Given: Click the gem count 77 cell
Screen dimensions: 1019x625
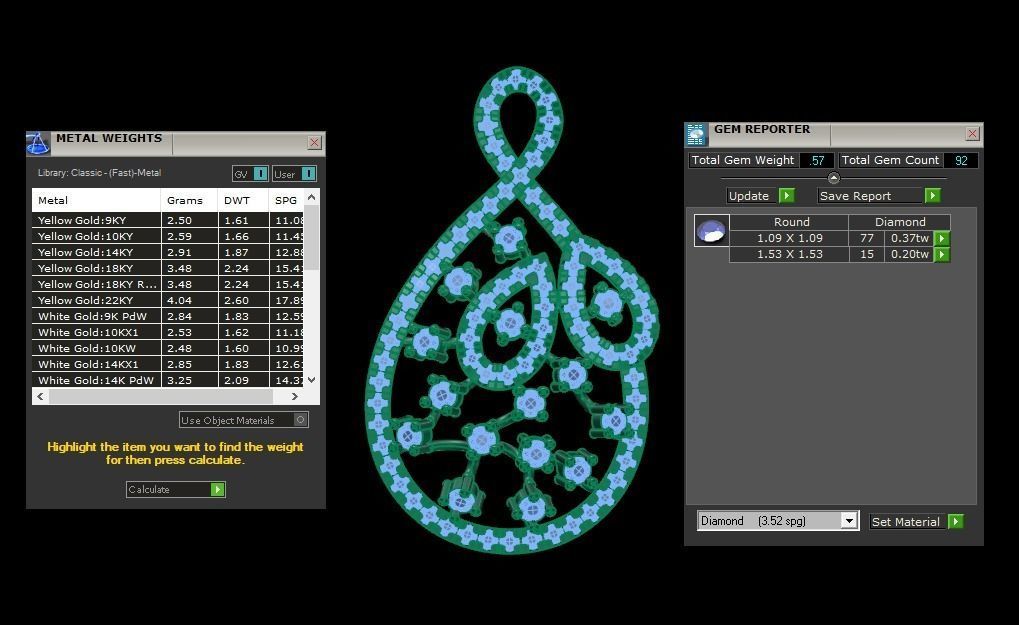Looking at the screenshot, I should 866,238.
